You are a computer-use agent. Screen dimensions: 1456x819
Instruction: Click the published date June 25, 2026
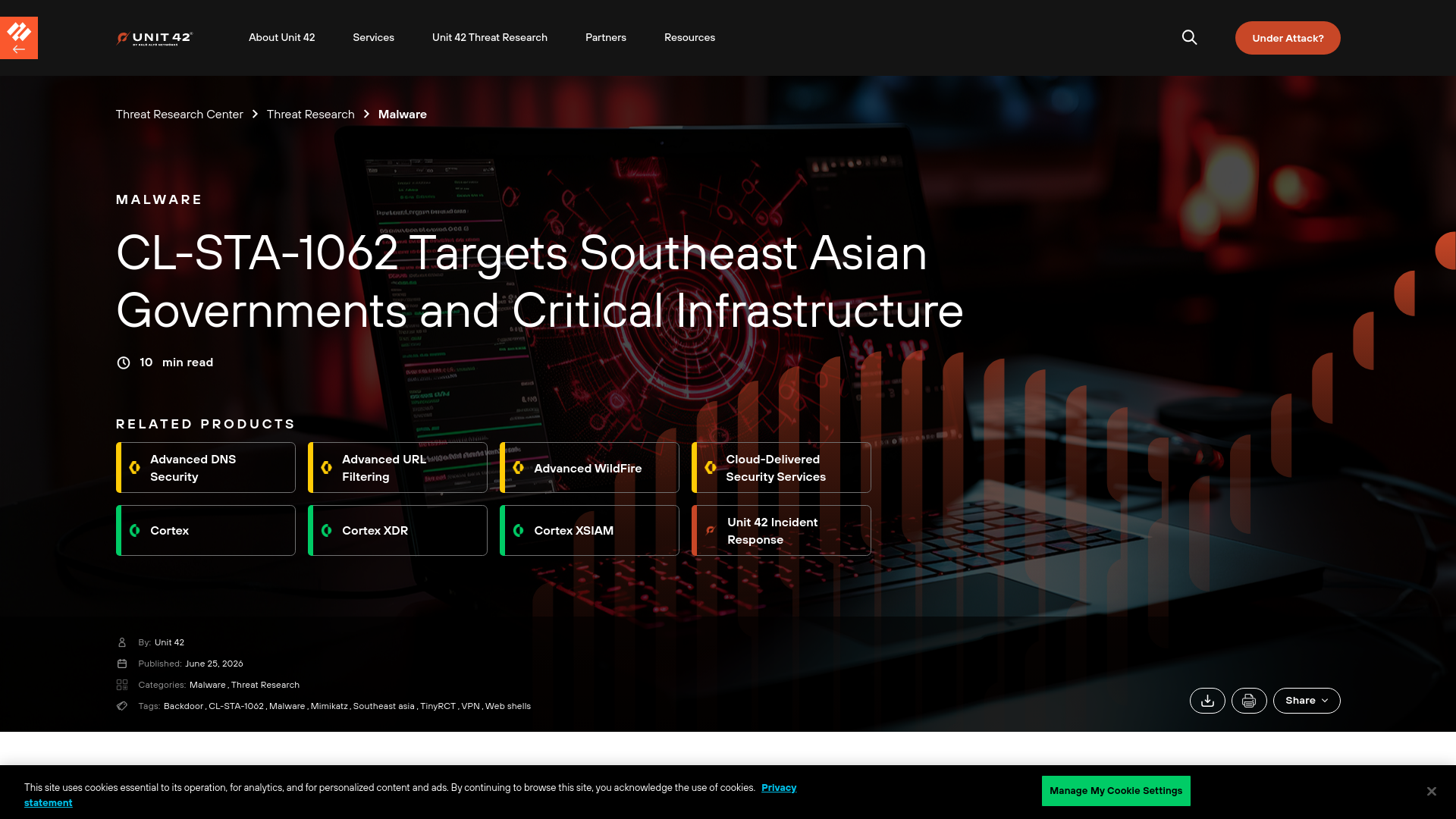click(x=214, y=664)
